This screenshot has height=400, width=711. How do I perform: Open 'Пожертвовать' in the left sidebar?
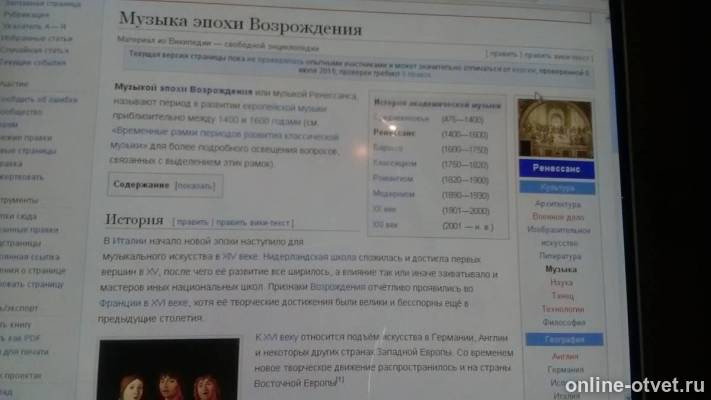click(22, 177)
